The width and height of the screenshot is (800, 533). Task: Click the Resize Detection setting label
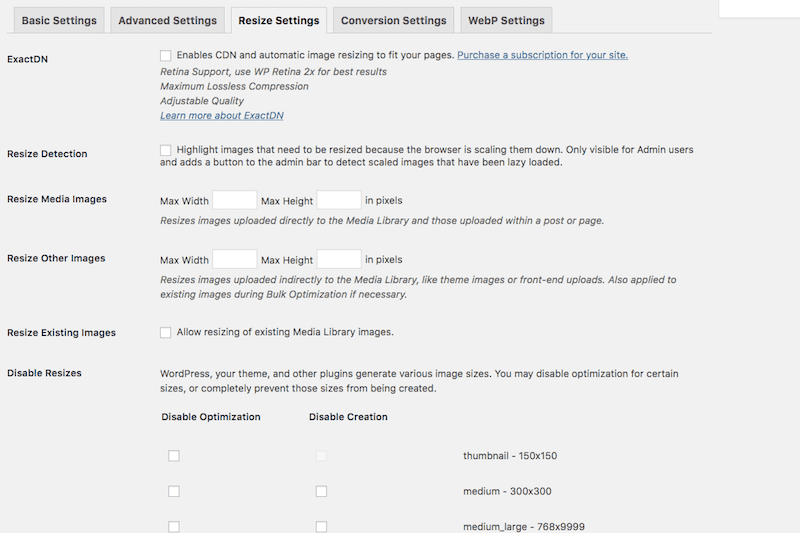pos(47,154)
